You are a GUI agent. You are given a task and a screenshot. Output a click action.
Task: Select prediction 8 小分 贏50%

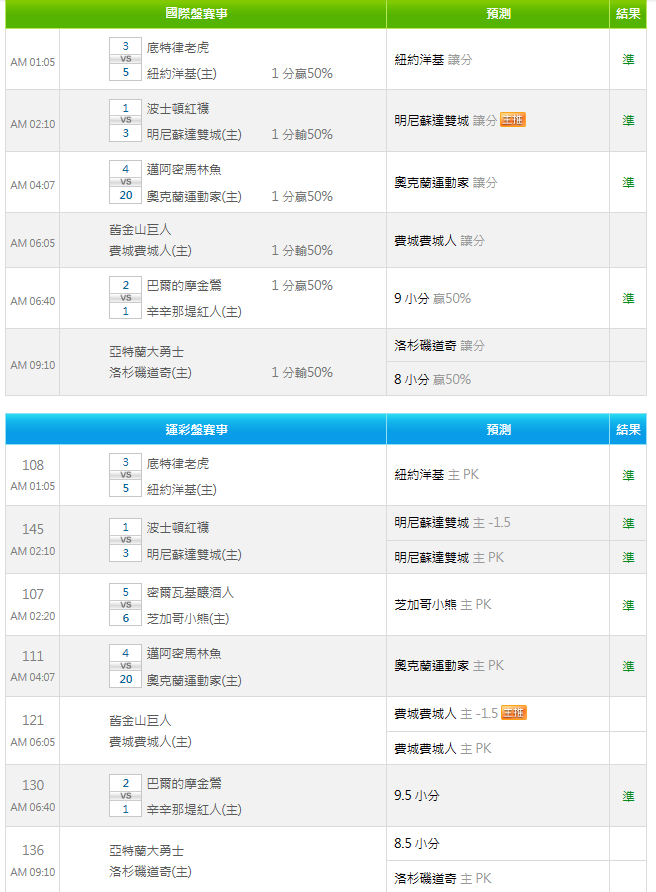coord(432,379)
